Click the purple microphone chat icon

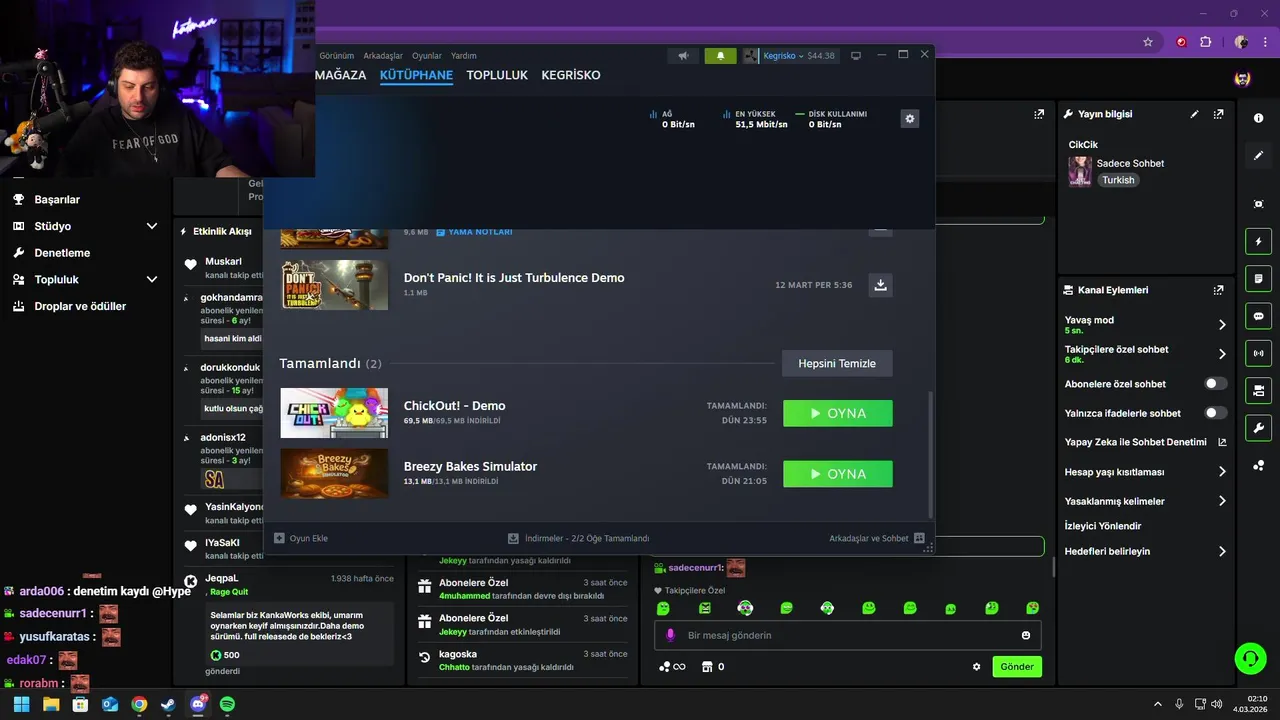pyautogui.click(x=670, y=635)
